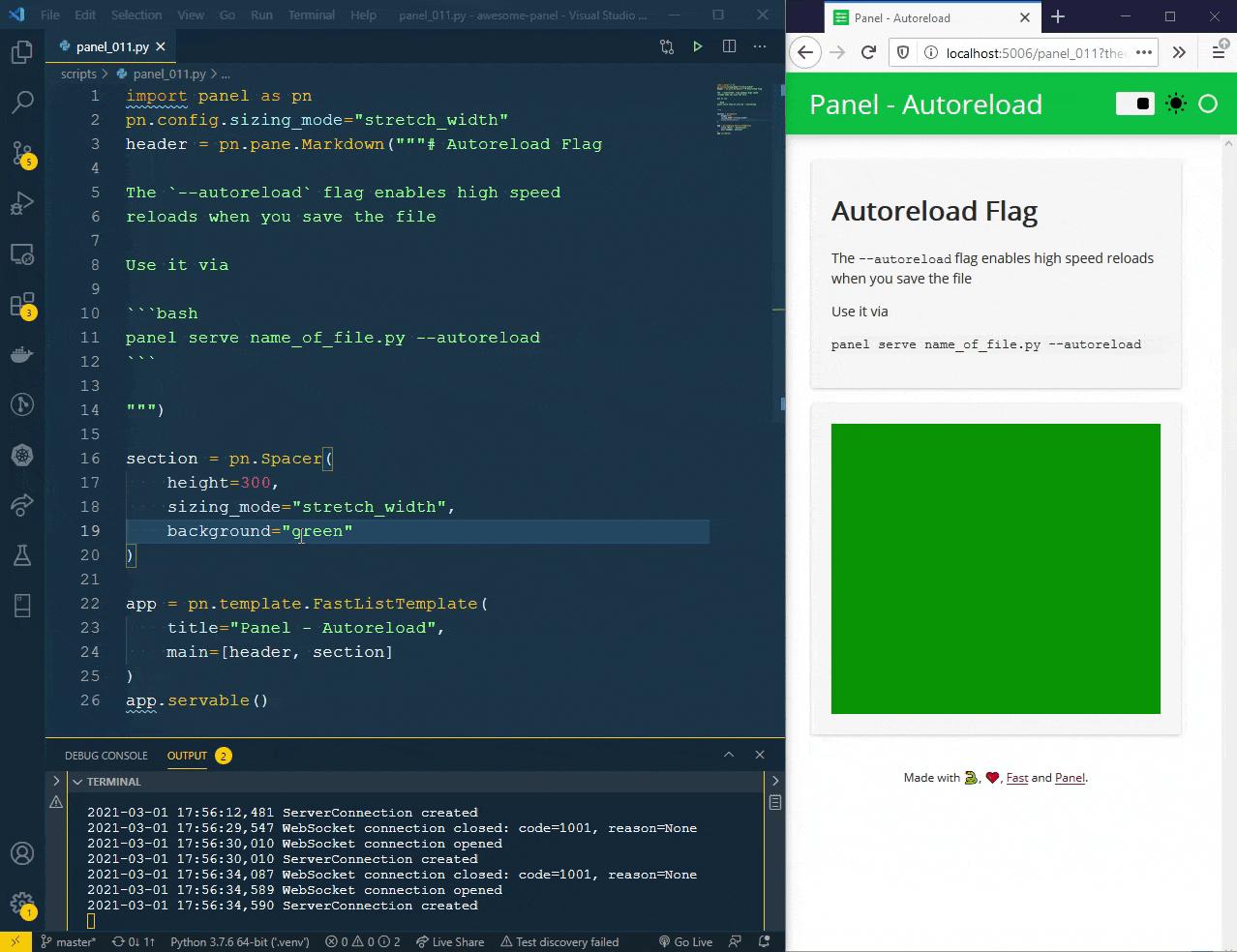Image resolution: width=1237 pixels, height=952 pixels.
Task: Click the Run Python file play button
Action: 697,45
